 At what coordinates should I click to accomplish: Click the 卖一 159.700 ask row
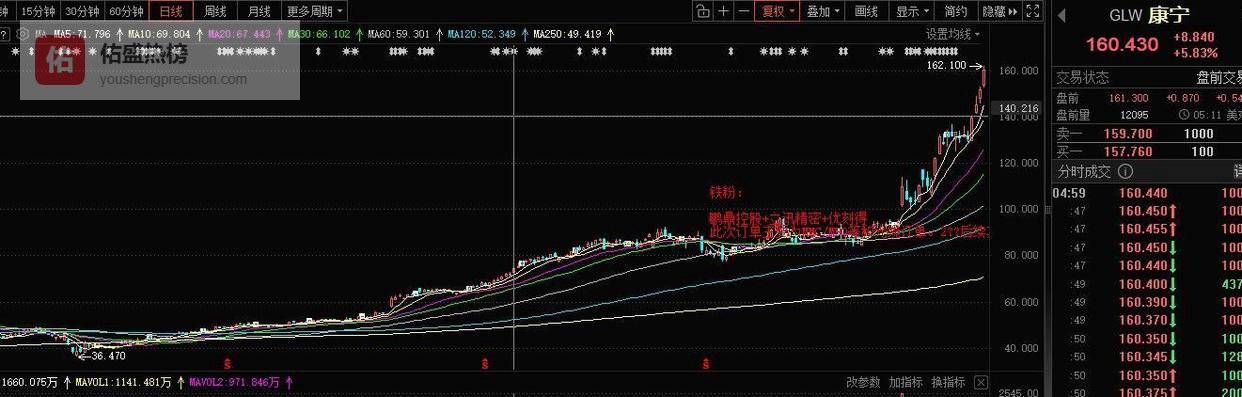pos(1148,133)
